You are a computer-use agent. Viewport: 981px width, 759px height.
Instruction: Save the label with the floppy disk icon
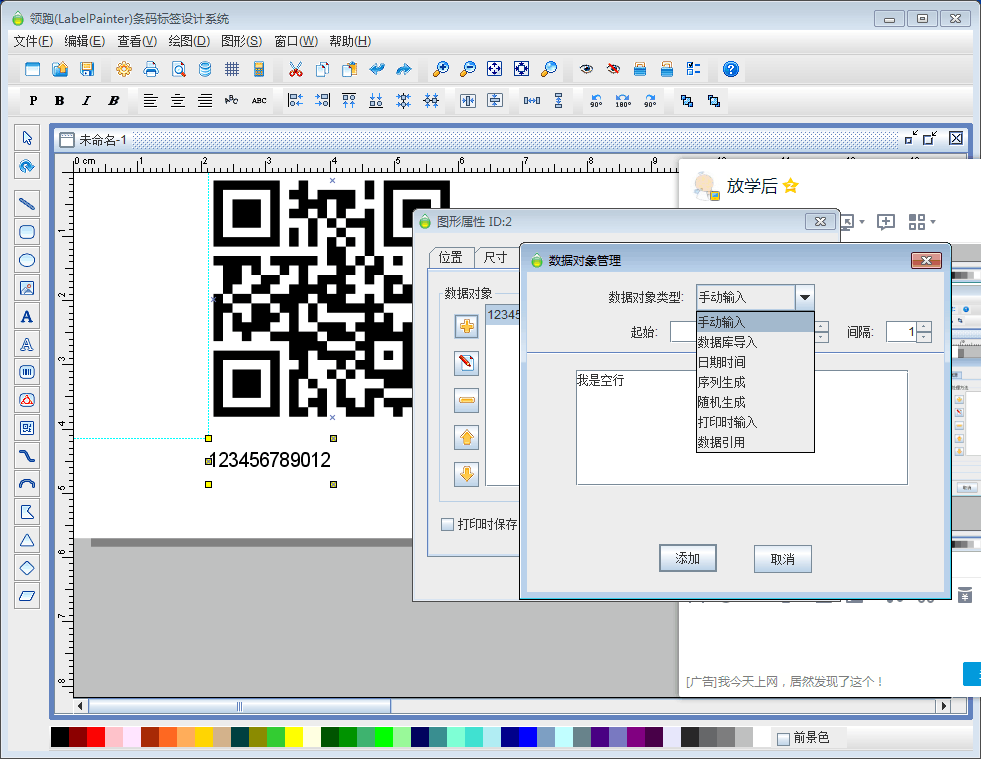point(87,69)
